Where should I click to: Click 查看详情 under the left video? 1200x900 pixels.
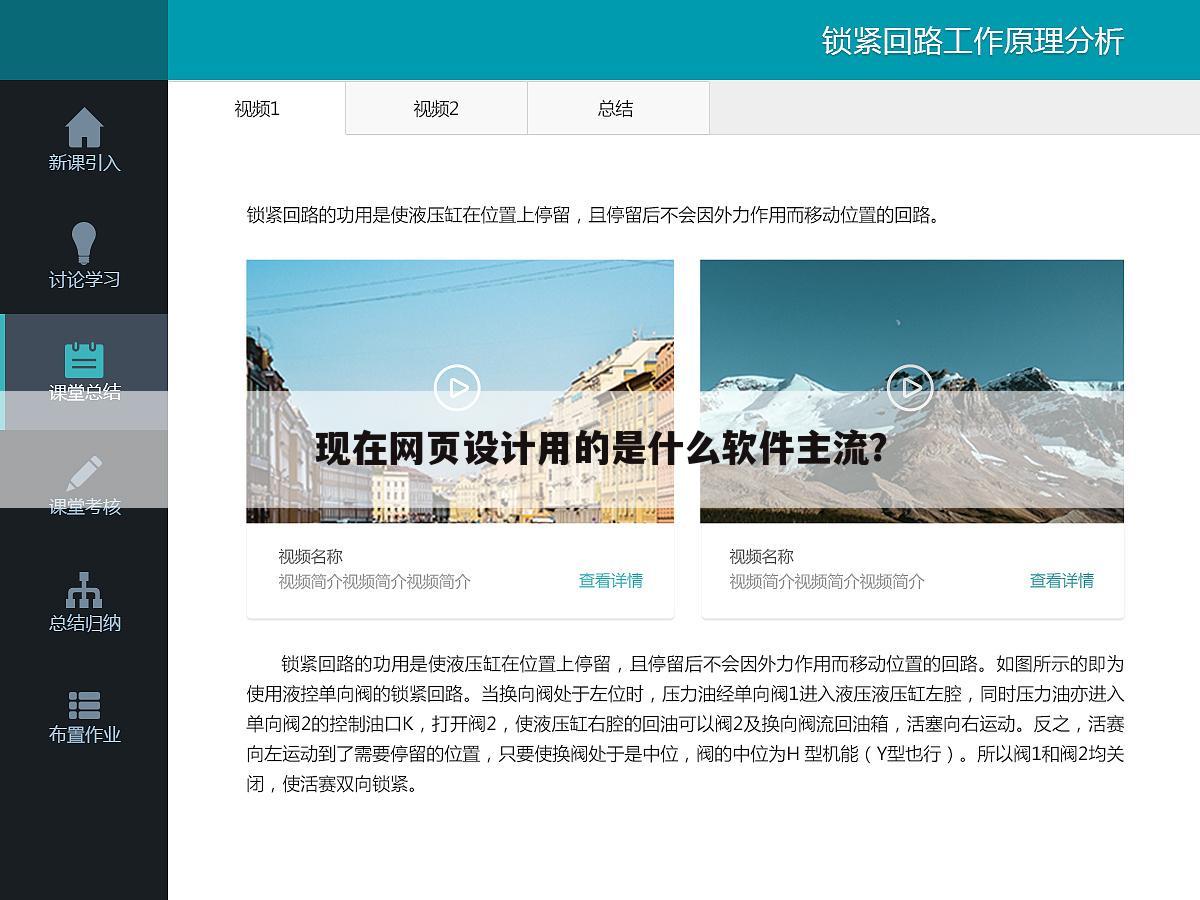610,580
